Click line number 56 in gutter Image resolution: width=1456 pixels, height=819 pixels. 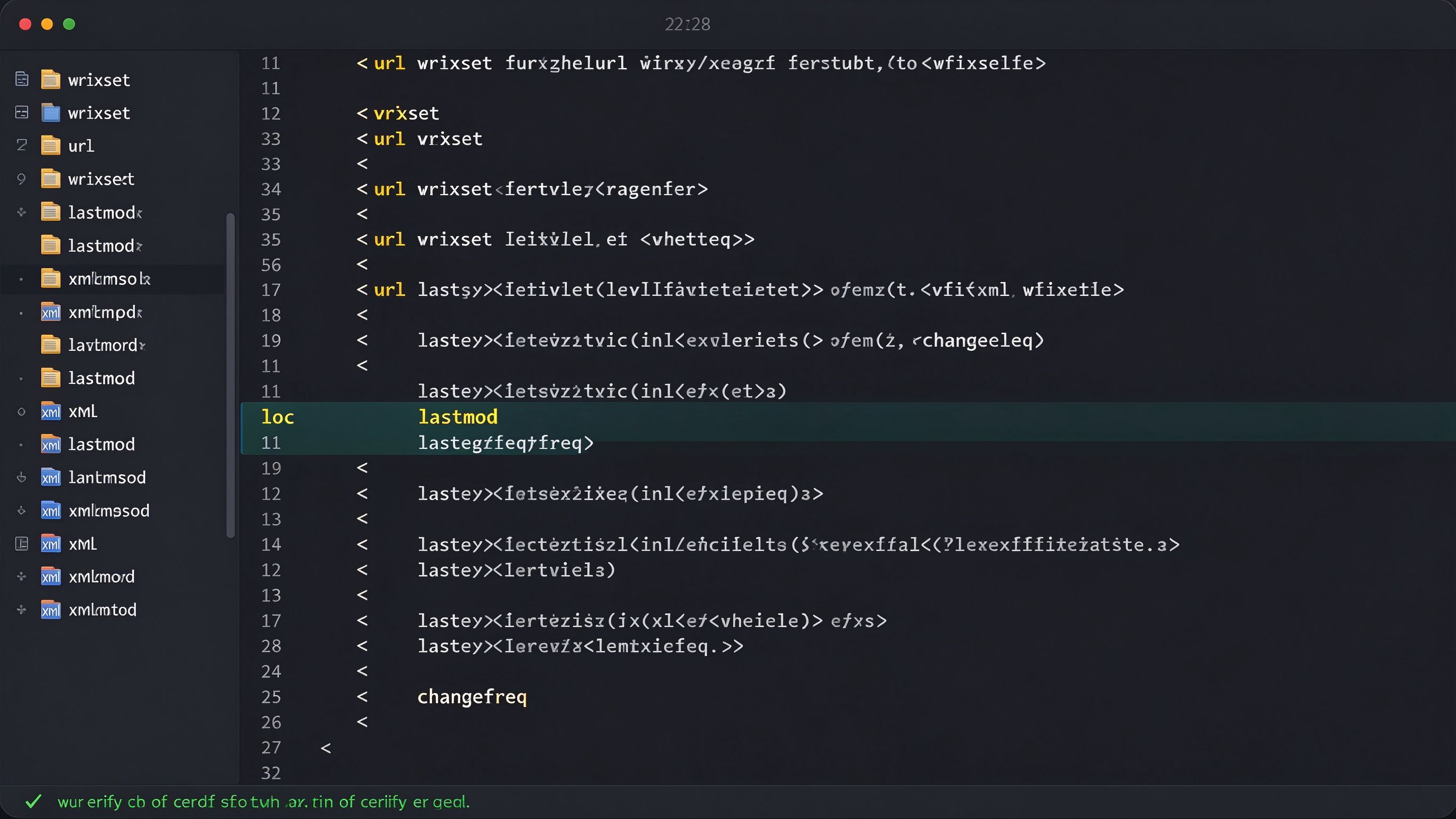click(271, 265)
